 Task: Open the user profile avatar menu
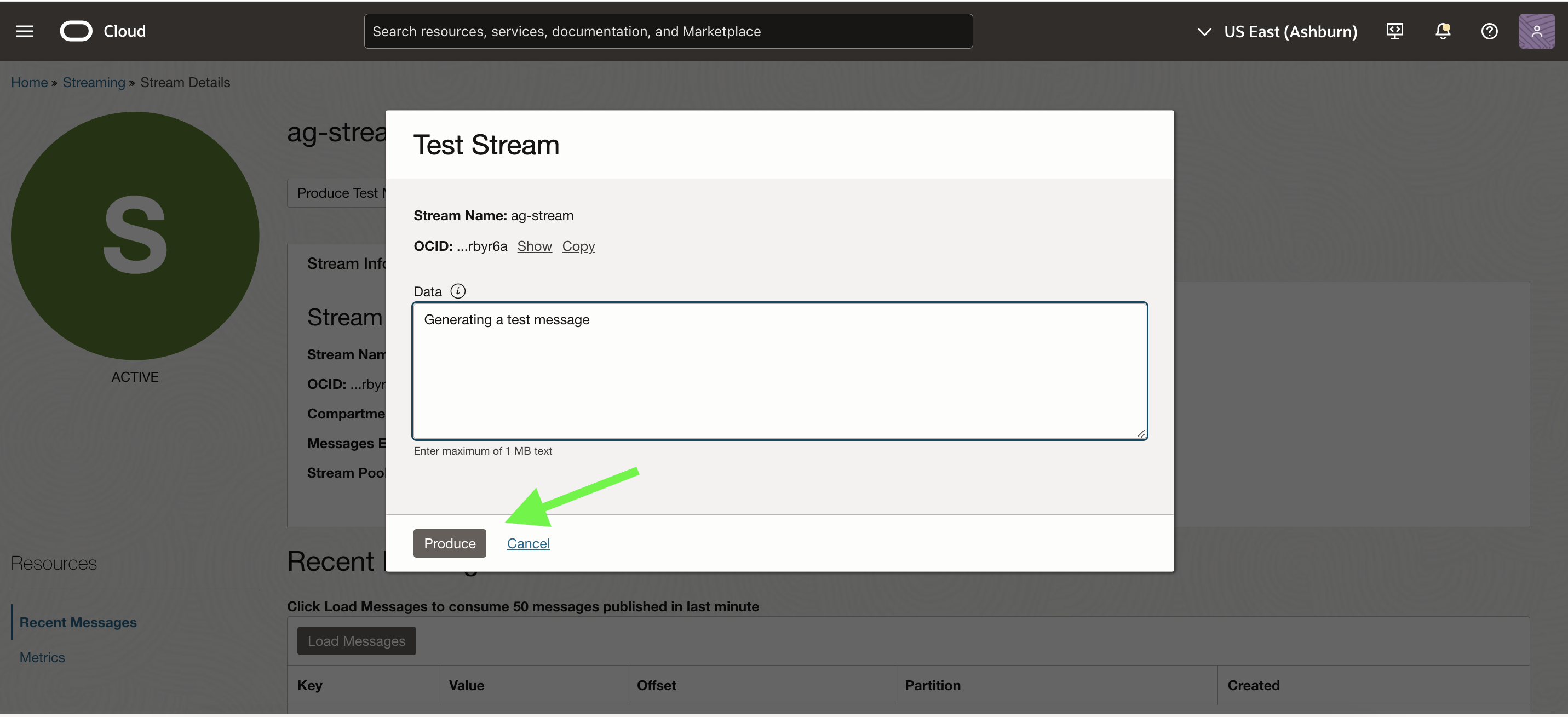(x=1536, y=31)
